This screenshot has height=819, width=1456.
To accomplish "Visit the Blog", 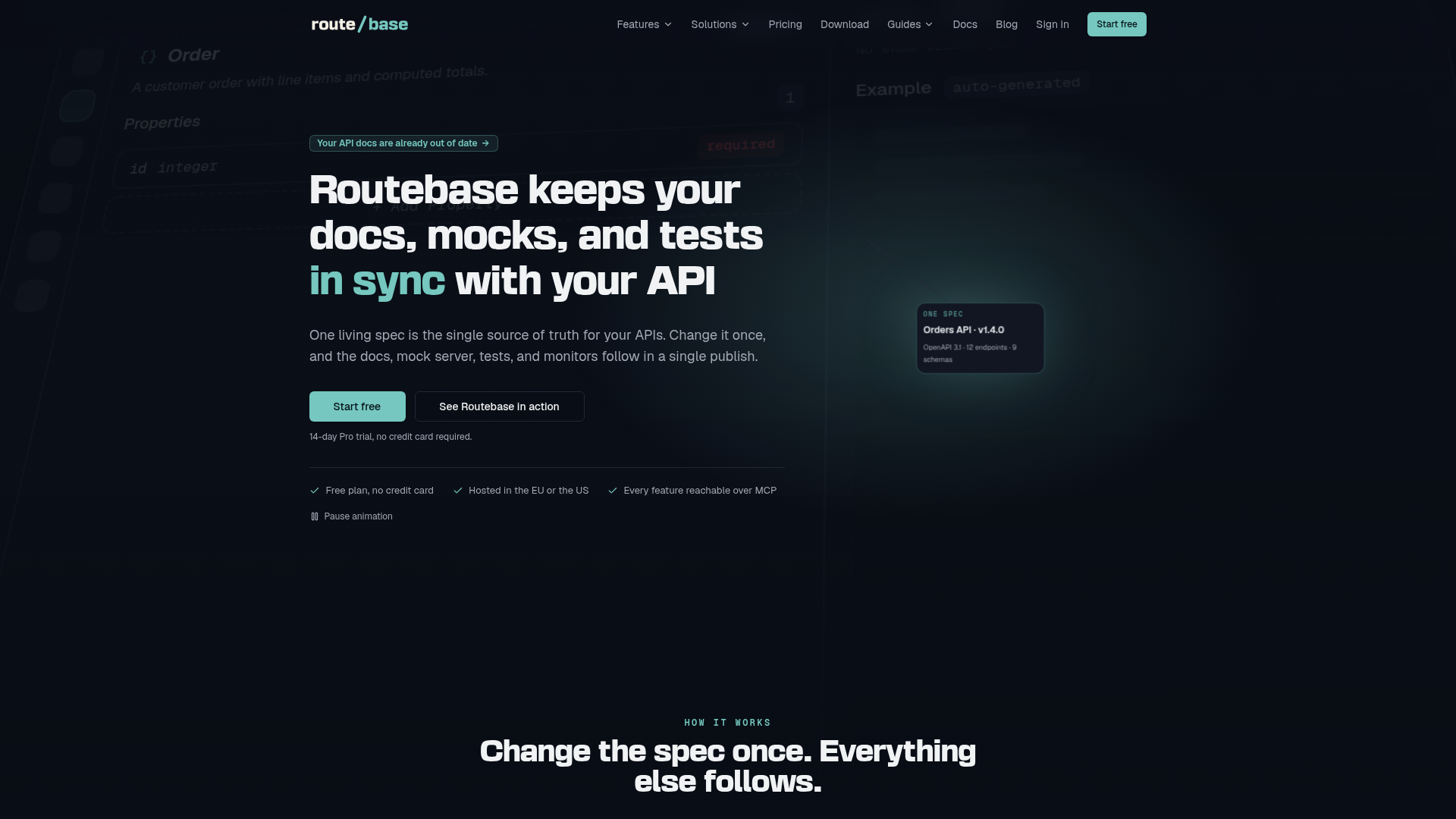I will click(x=1006, y=24).
